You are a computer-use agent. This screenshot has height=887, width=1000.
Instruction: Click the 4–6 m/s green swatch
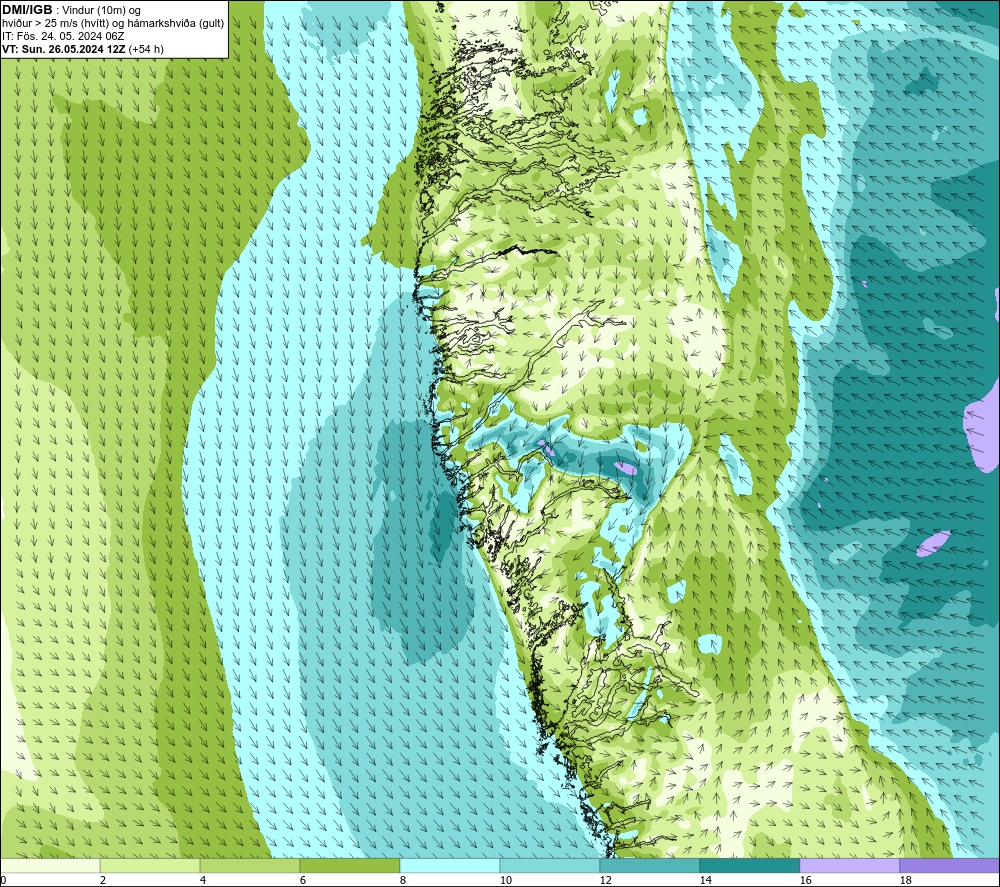point(250,866)
